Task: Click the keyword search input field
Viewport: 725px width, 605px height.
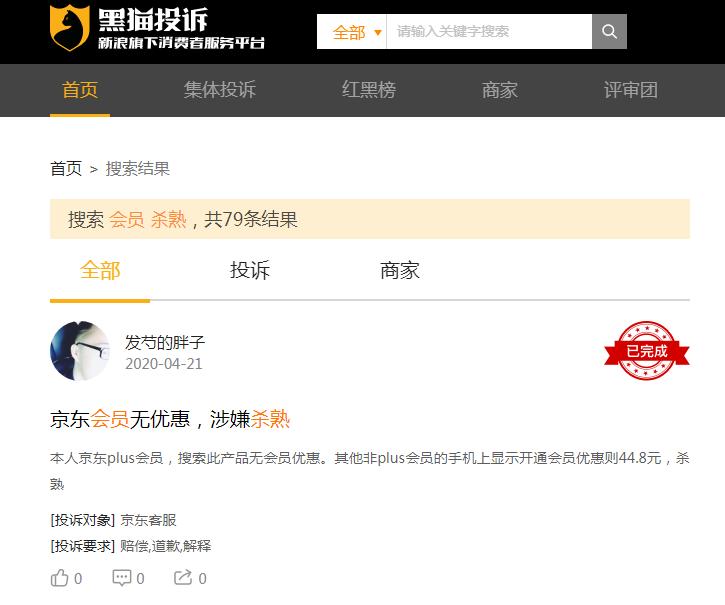Action: click(489, 31)
